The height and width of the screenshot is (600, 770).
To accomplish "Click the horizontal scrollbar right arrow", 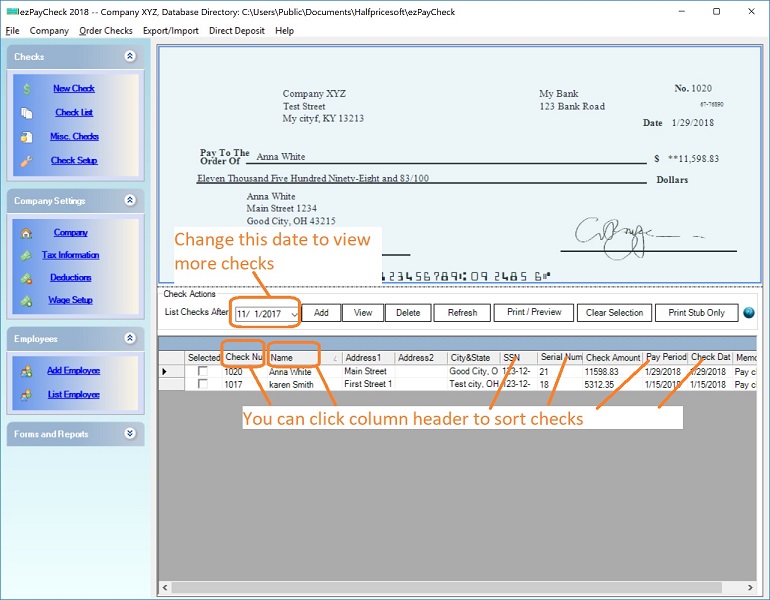I will tap(750, 587).
